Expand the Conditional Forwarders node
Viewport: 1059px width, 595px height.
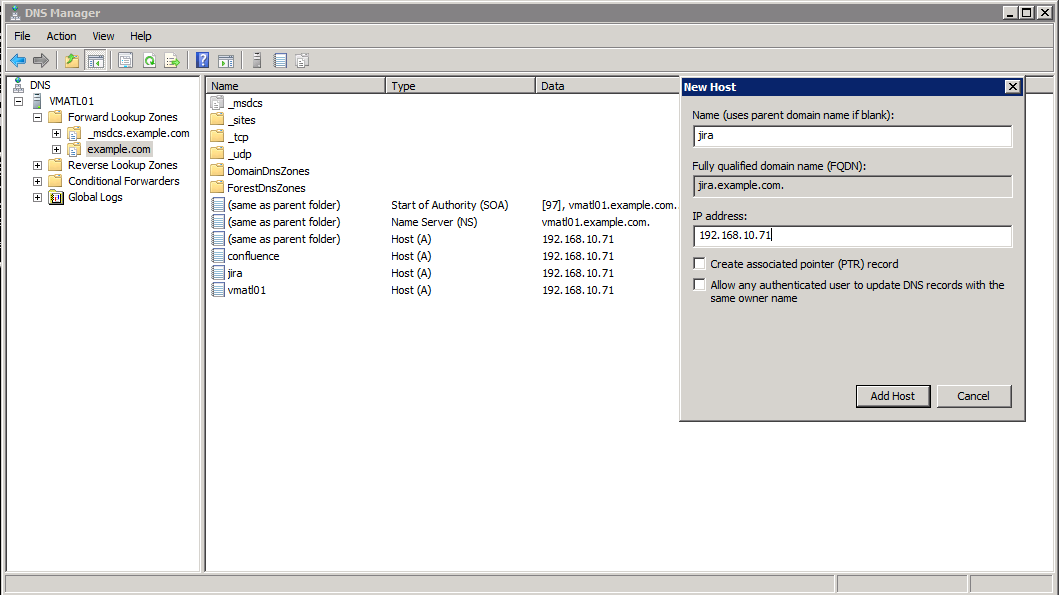38,182
